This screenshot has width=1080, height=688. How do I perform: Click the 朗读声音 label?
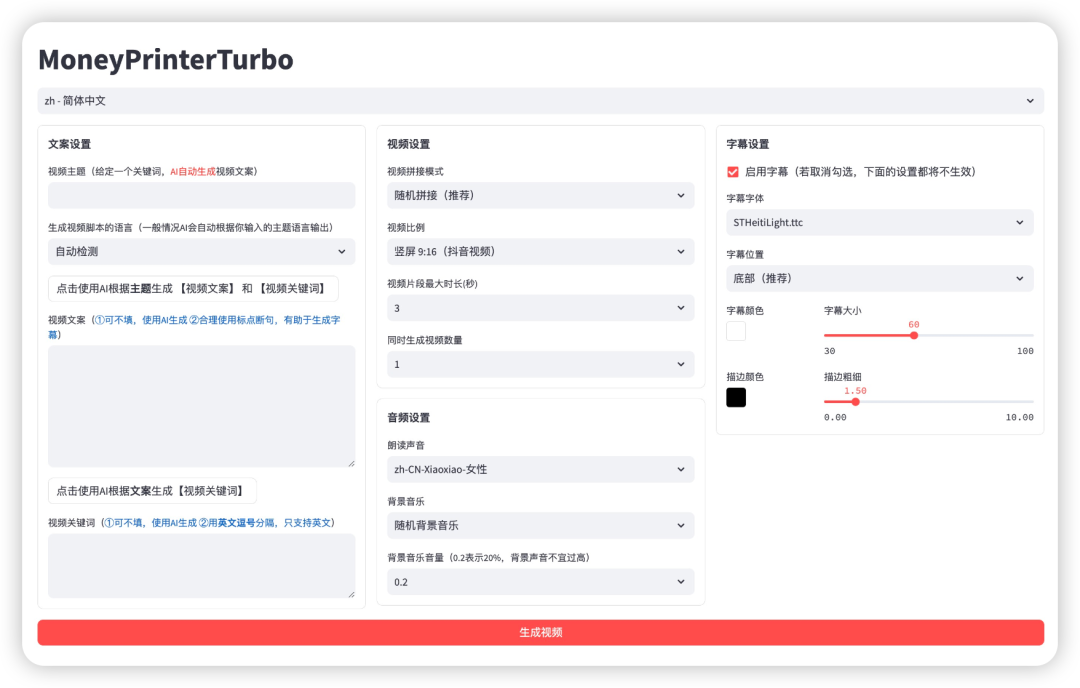pos(406,446)
